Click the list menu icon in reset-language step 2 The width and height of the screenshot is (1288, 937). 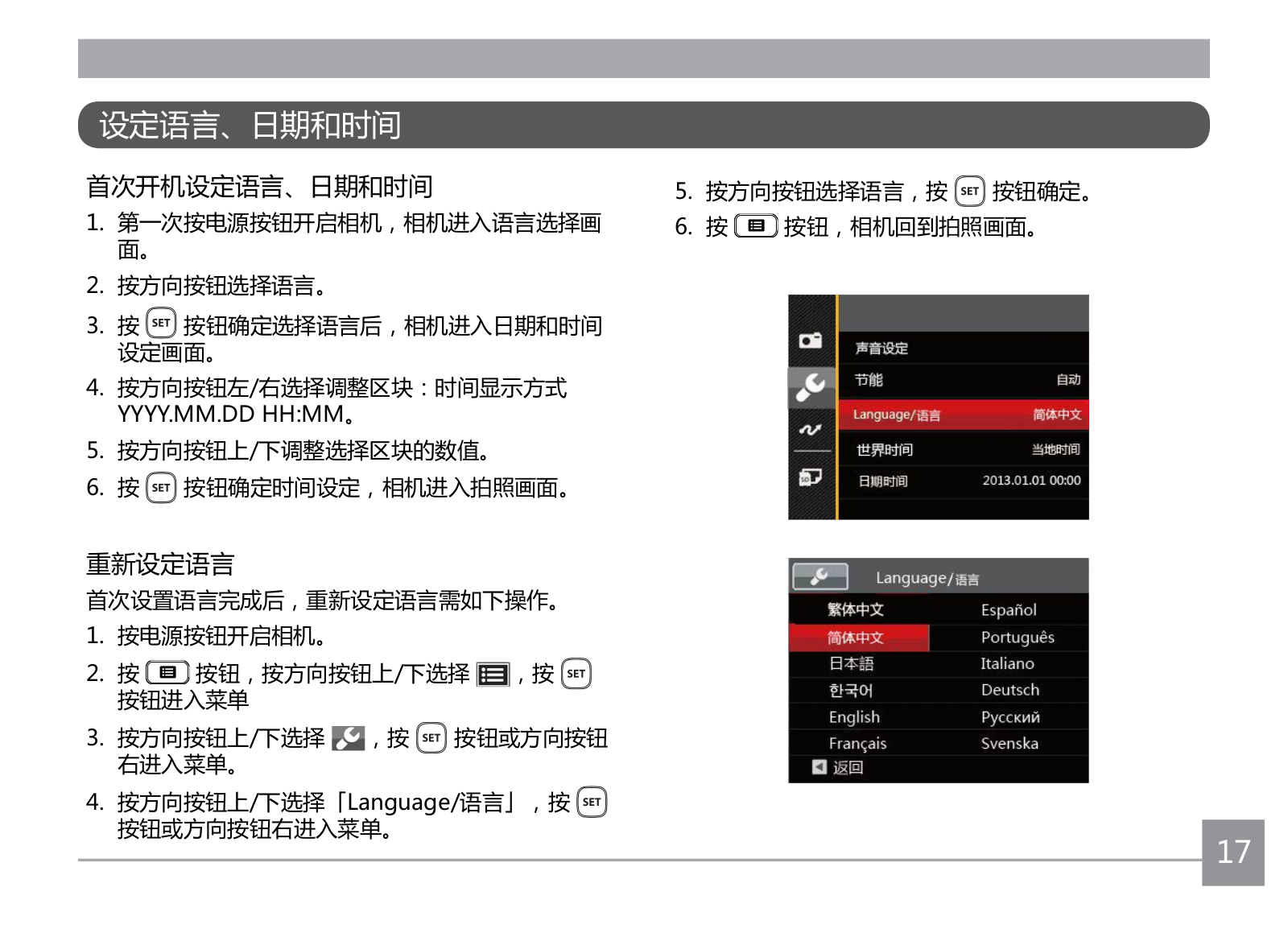[493, 675]
